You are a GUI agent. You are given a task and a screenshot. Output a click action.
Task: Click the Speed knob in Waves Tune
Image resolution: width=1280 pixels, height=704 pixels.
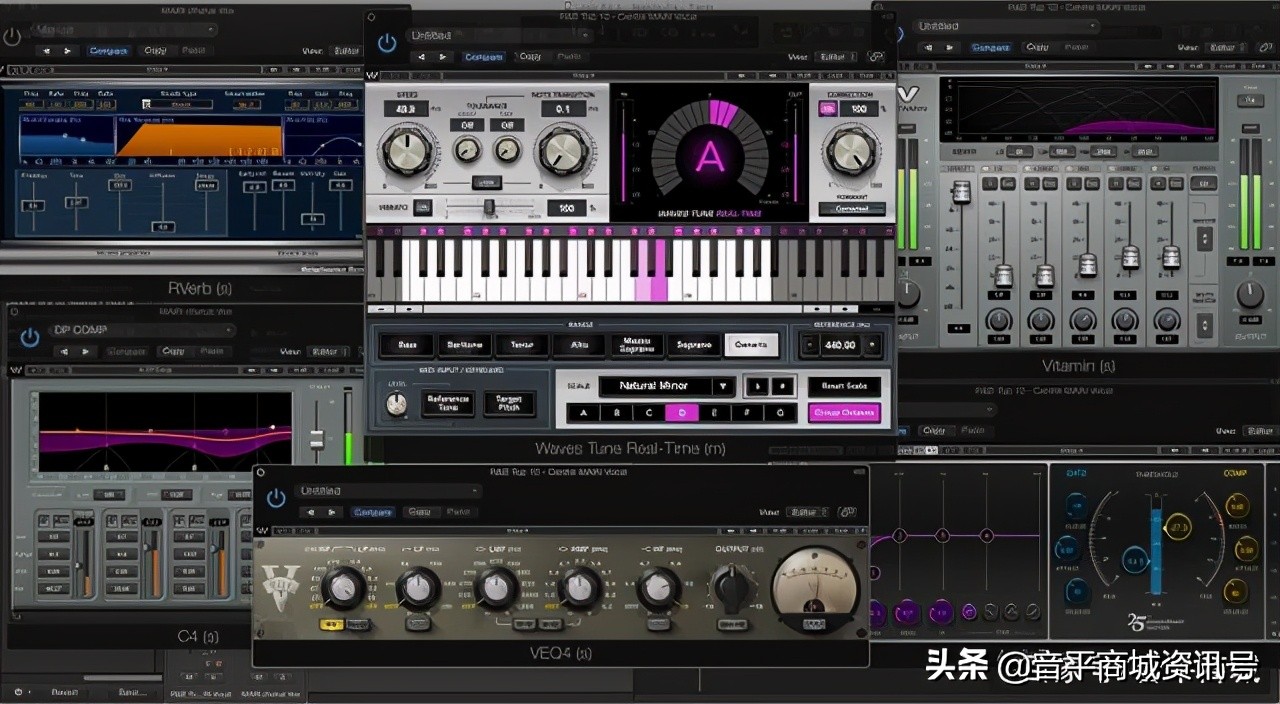(x=409, y=153)
